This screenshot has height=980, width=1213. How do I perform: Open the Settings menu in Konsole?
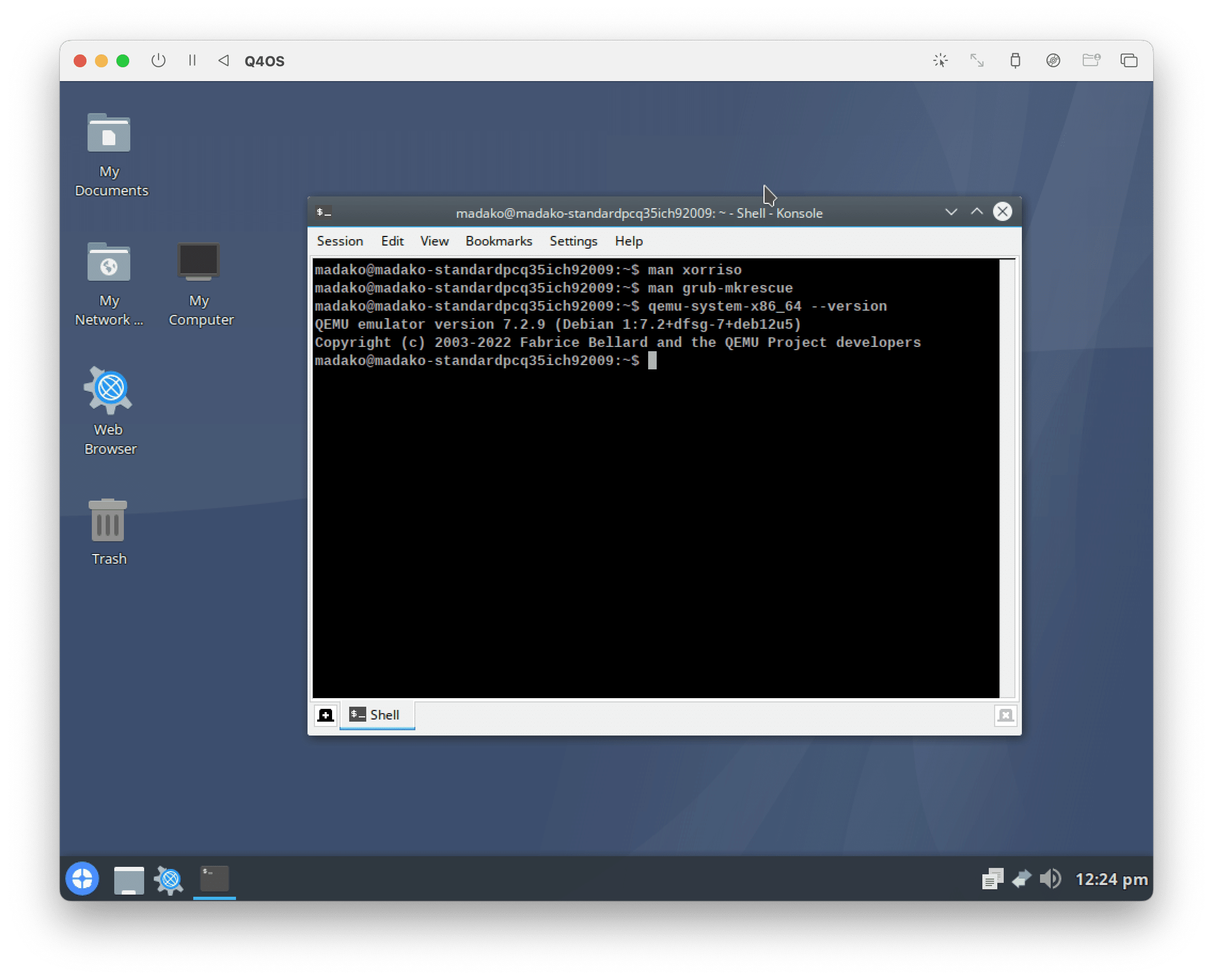[573, 241]
